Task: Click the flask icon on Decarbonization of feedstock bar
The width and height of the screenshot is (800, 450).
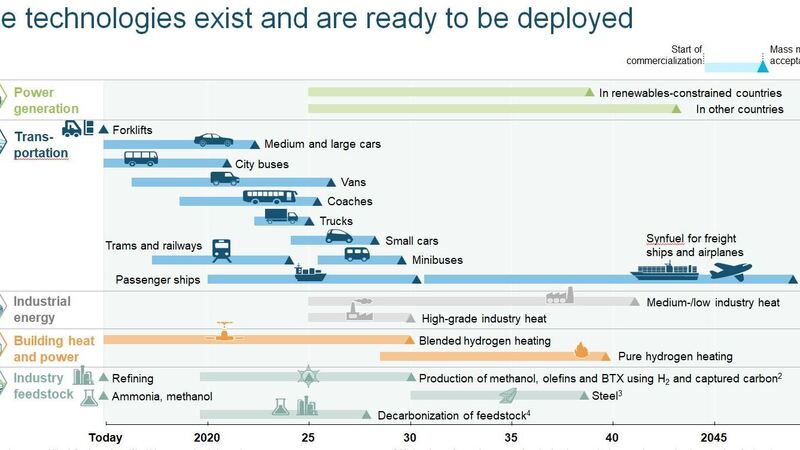Action: (x=280, y=407)
